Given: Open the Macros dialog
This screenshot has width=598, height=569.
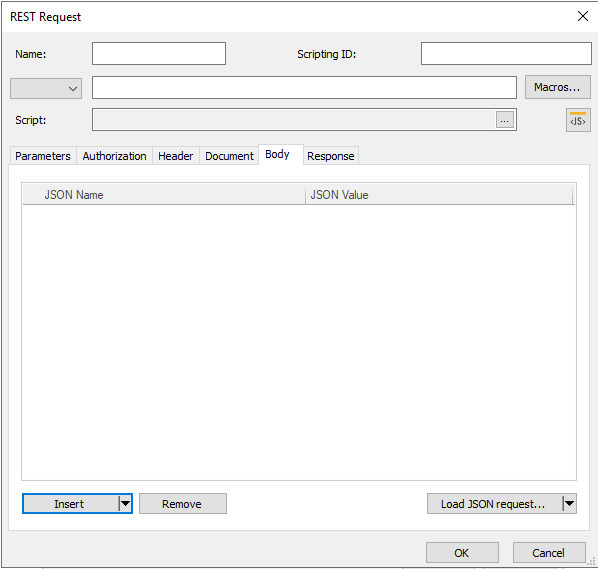Looking at the screenshot, I should [x=558, y=87].
